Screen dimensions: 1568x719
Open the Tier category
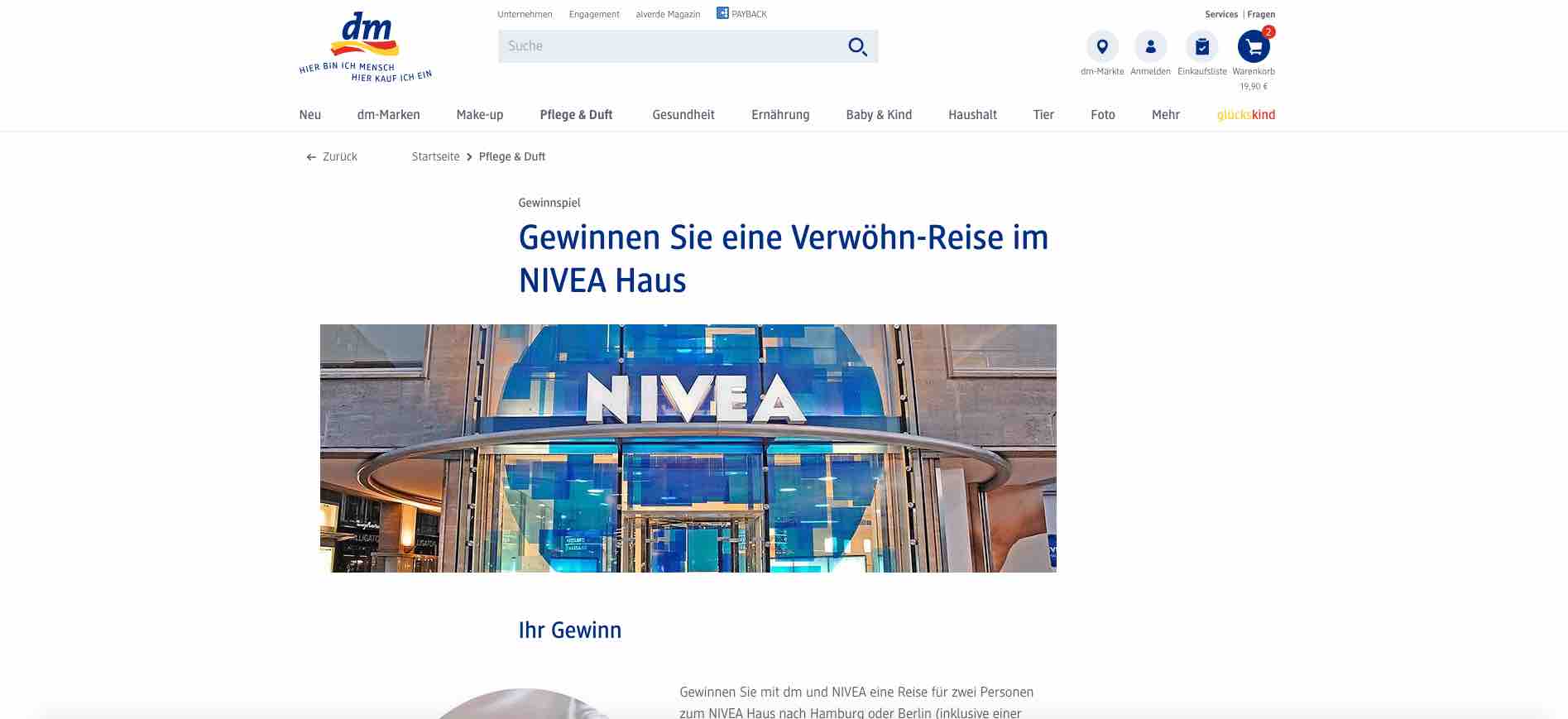[1043, 115]
